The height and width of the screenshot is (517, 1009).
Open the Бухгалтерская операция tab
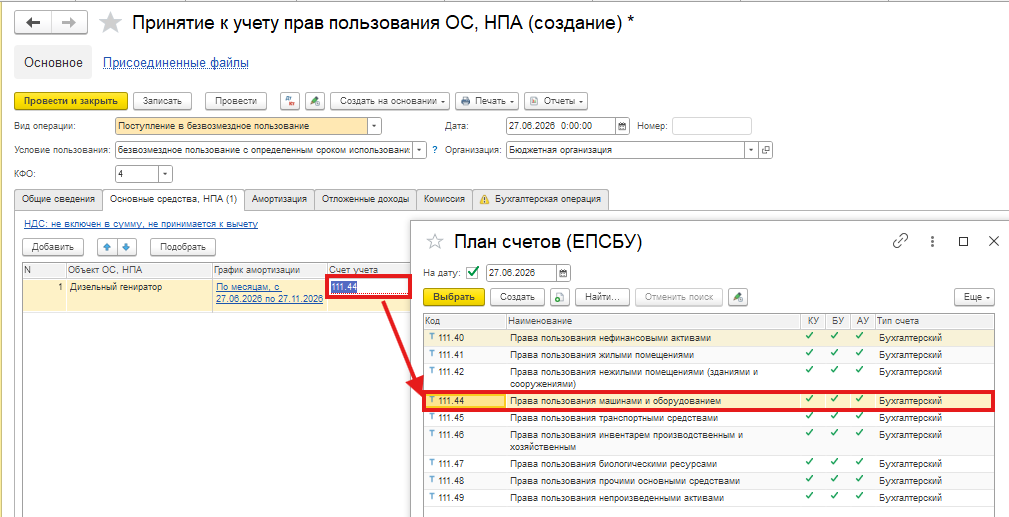(x=541, y=199)
